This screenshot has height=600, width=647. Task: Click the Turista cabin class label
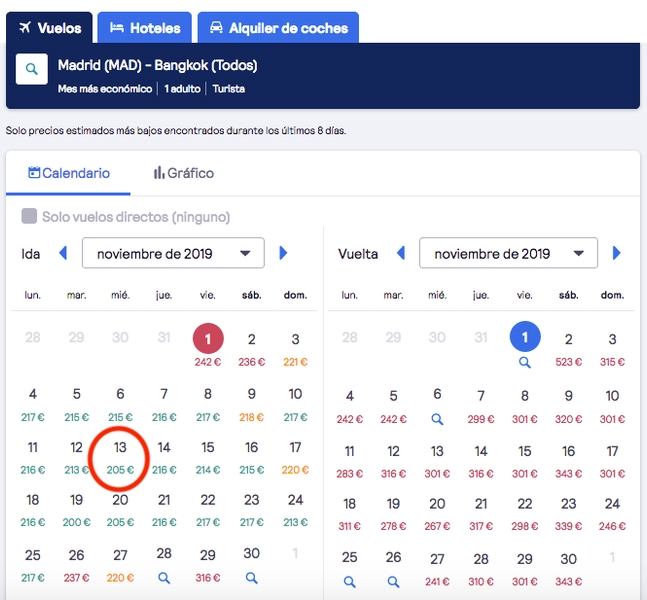229,89
